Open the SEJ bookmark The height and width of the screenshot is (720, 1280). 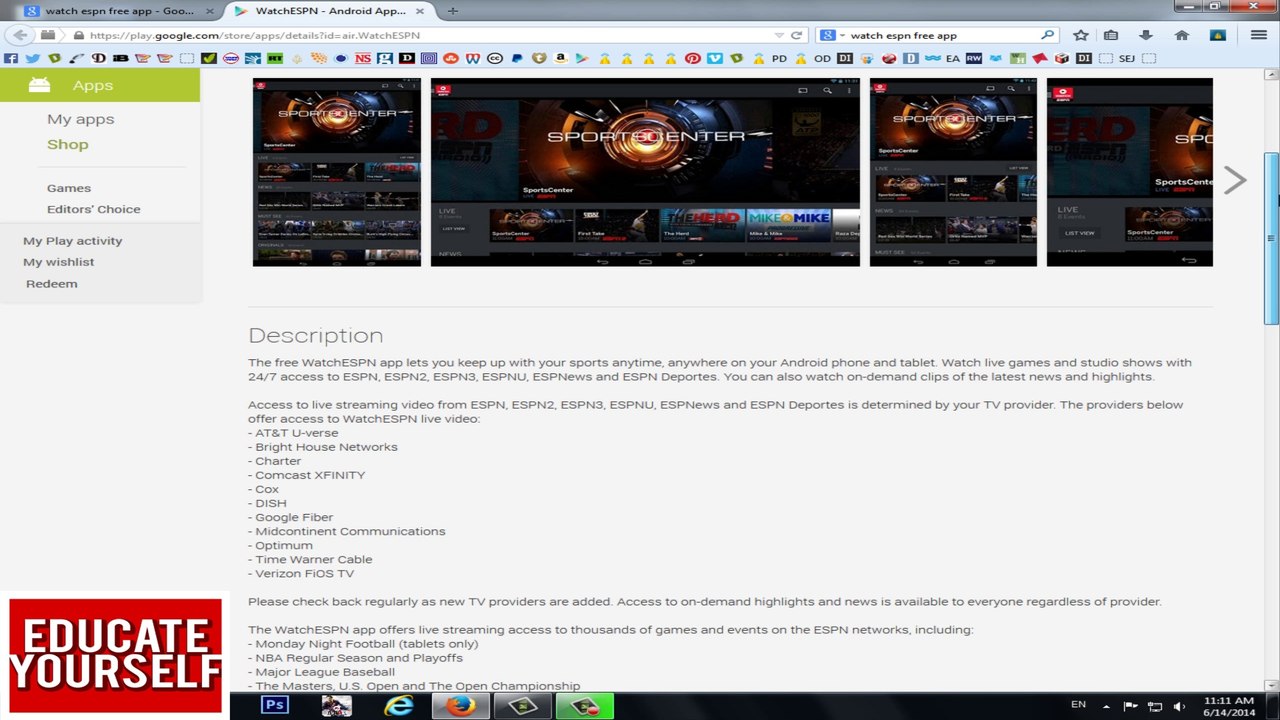1127,58
